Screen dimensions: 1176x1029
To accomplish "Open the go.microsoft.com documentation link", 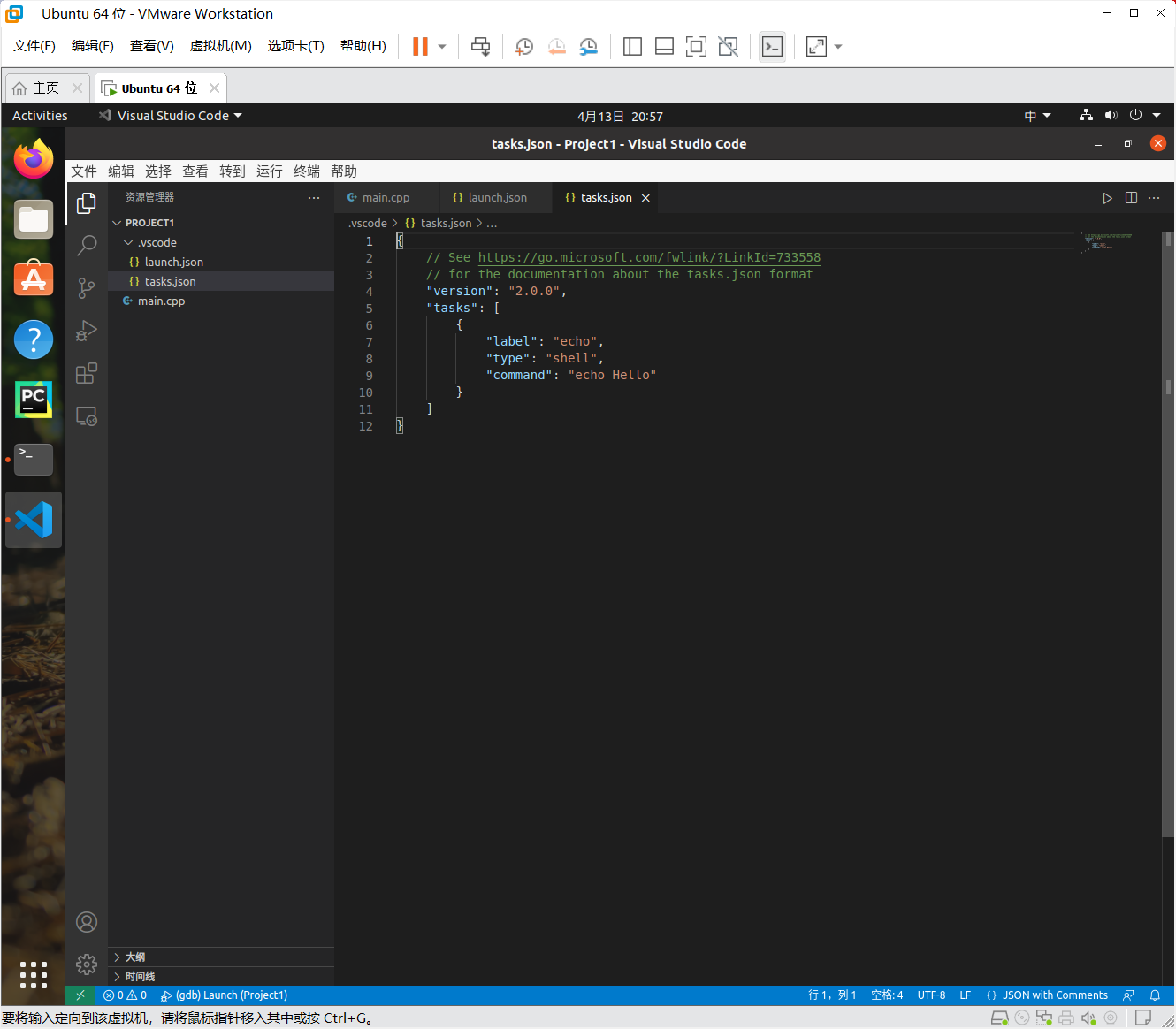I will tap(649, 257).
